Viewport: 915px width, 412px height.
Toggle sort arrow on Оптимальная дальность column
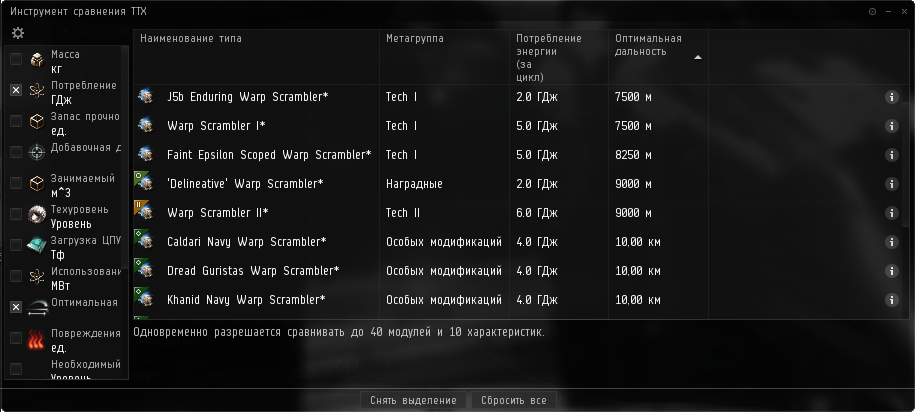pyautogui.click(x=698, y=57)
